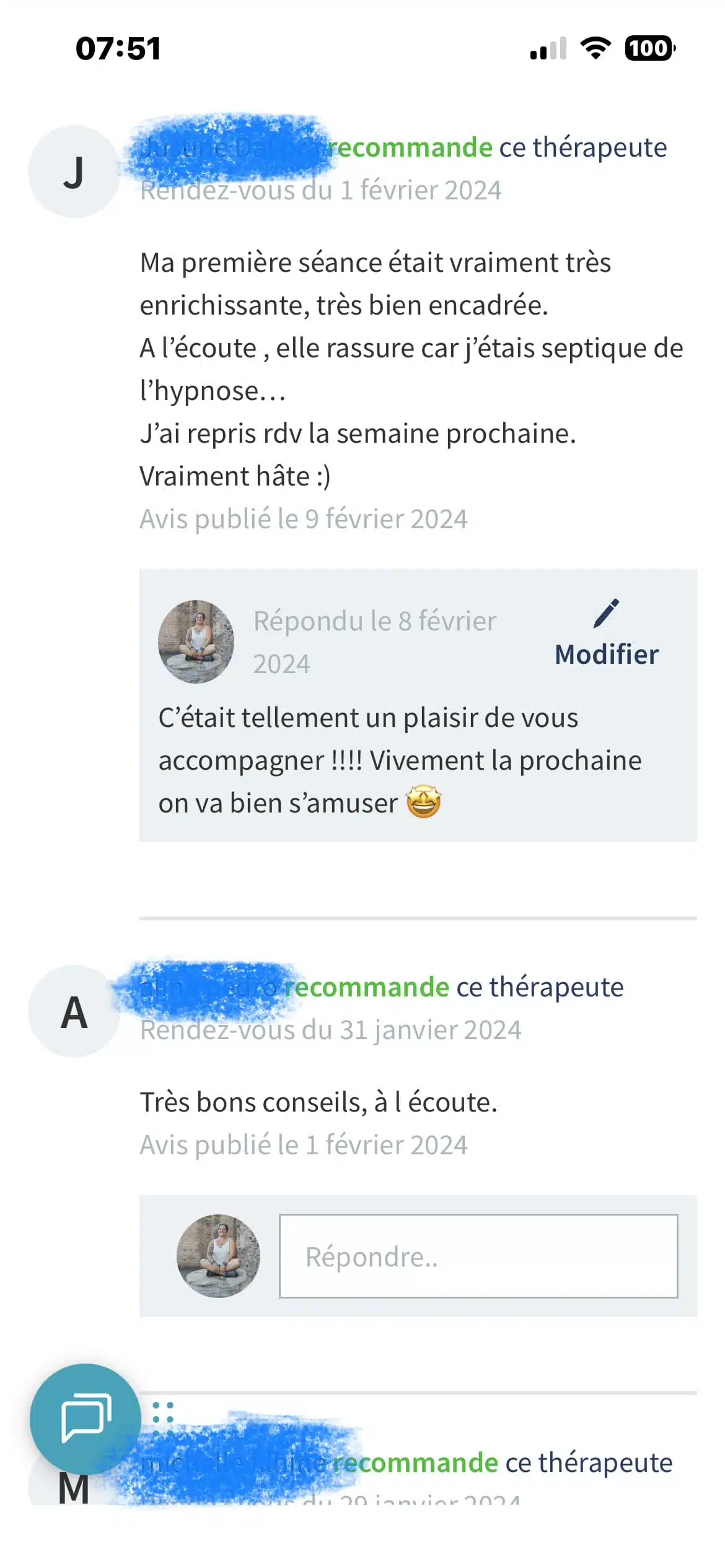Tap the therapist photo next to the Répondre field

tap(218, 1256)
